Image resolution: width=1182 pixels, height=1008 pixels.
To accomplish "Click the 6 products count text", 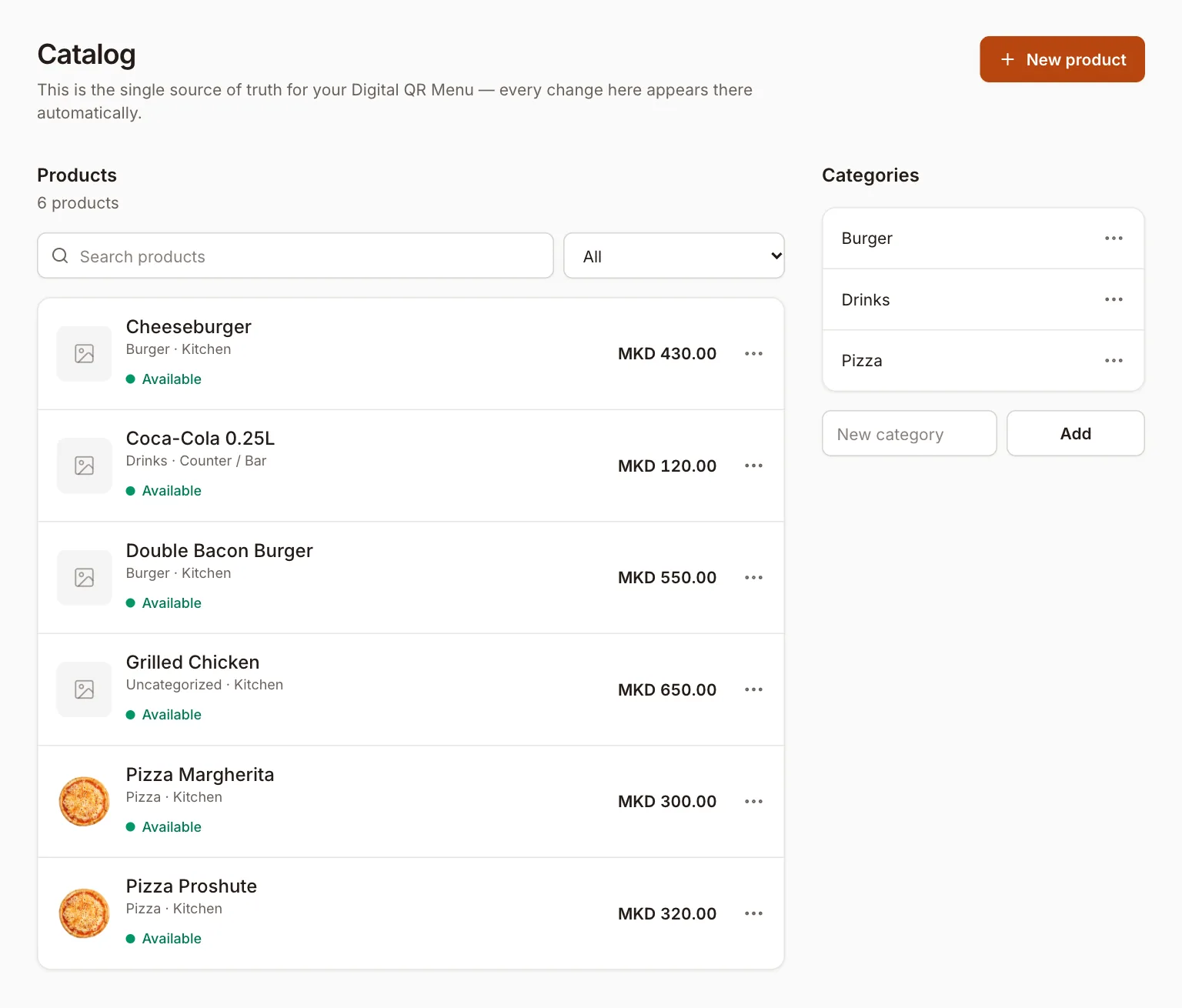I will pyautogui.click(x=78, y=203).
